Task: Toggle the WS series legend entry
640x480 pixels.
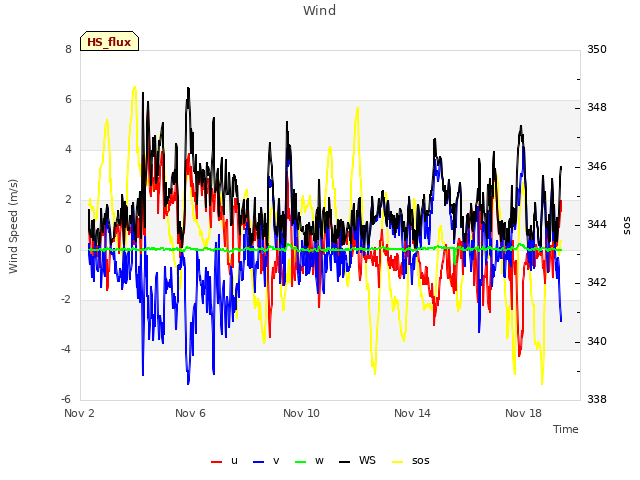Action: click(357, 460)
